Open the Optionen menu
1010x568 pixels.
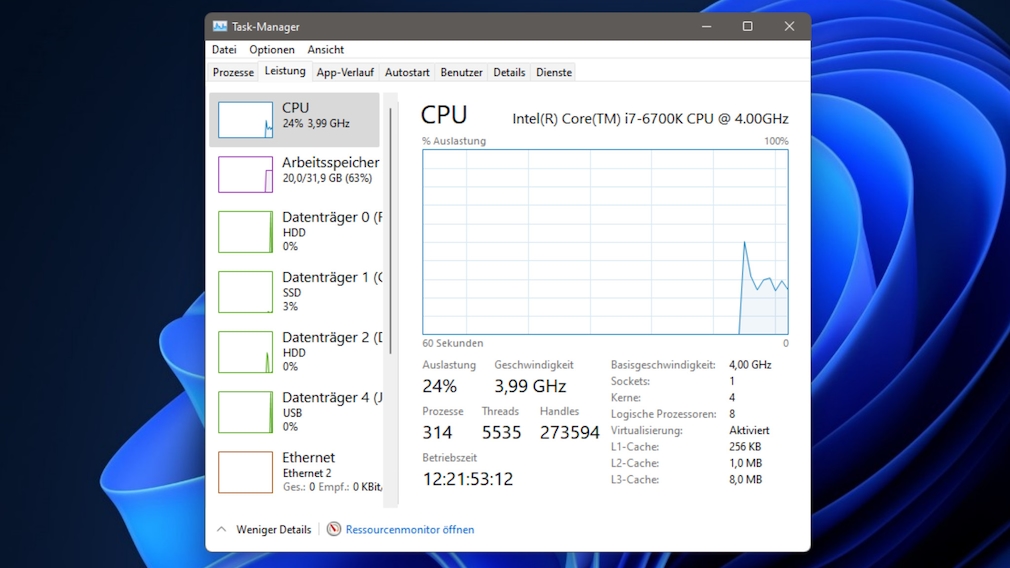(x=272, y=50)
